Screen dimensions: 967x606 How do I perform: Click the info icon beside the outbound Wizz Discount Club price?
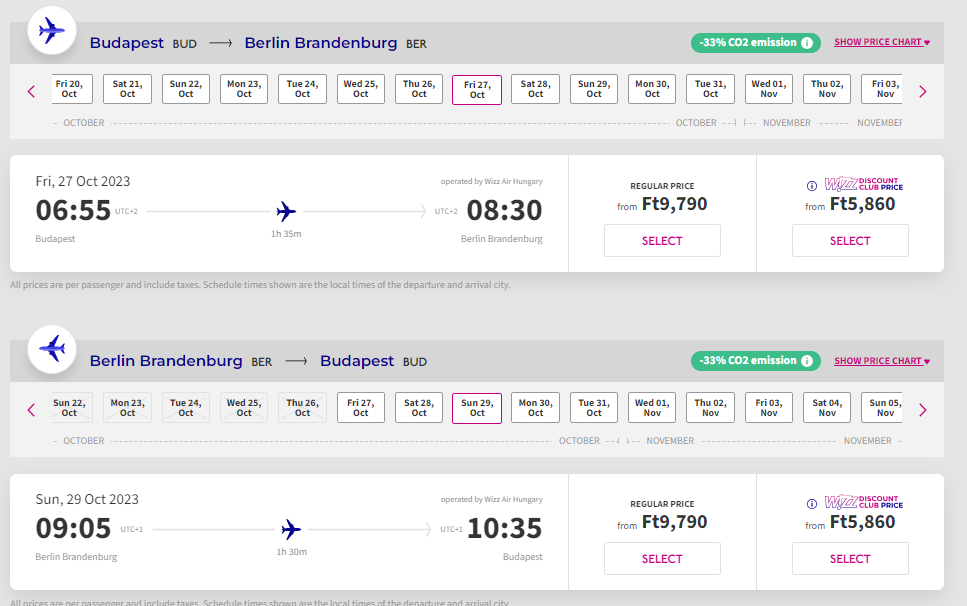pyautogui.click(x=812, y=186)
